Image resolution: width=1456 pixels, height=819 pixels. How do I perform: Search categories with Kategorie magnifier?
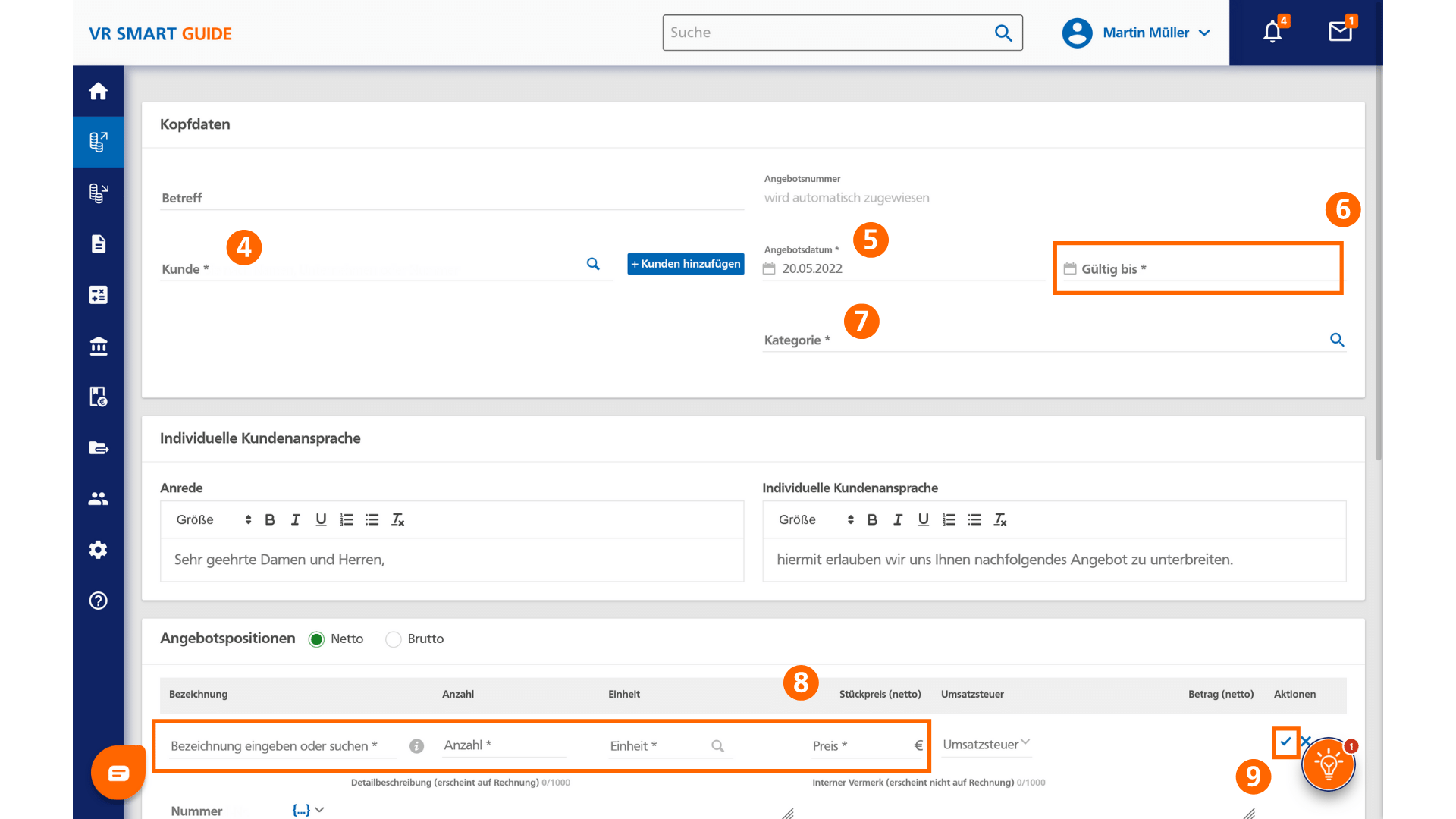(1337, 340)
